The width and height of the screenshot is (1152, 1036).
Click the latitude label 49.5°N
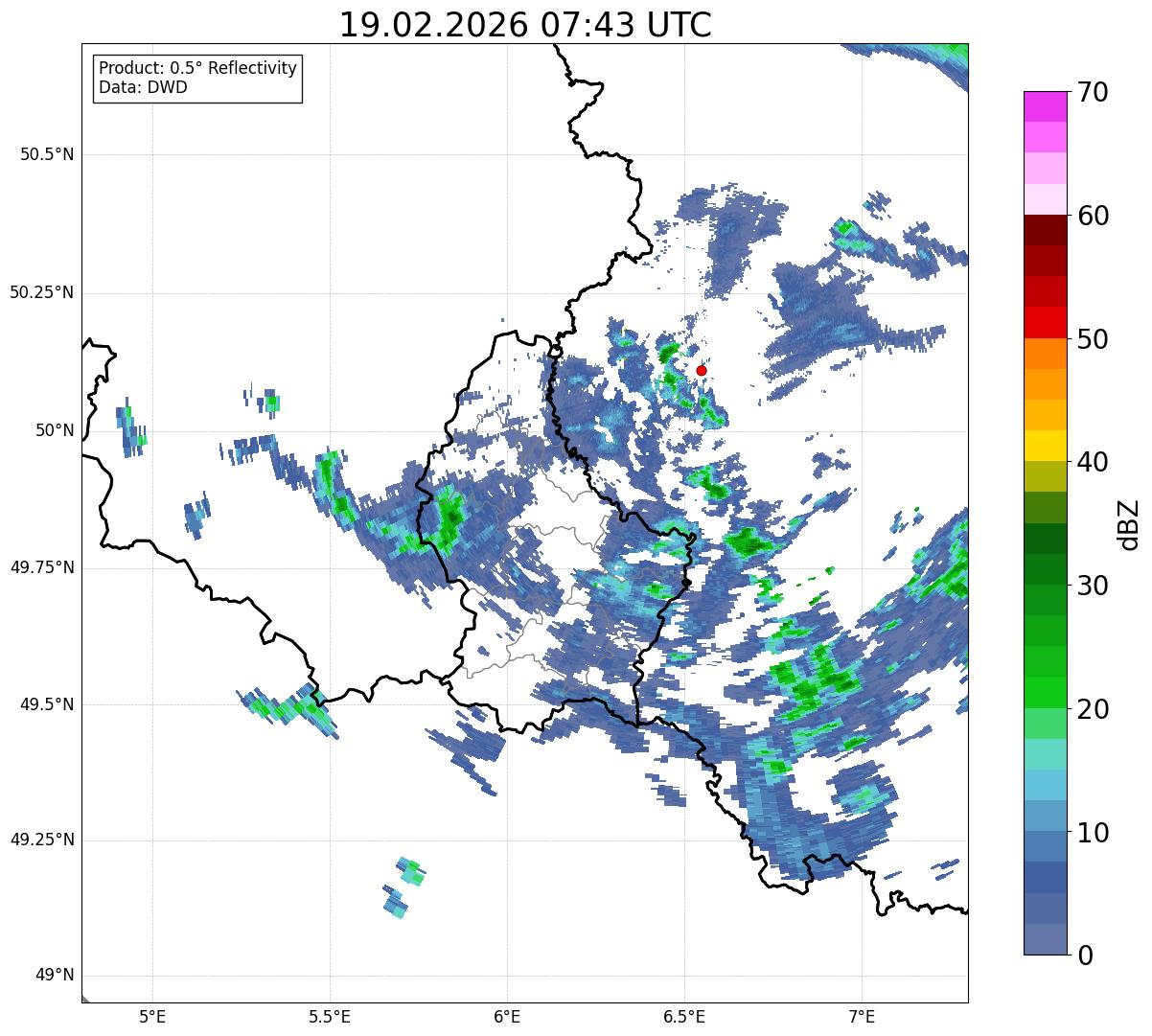click(x=46, y=704)
